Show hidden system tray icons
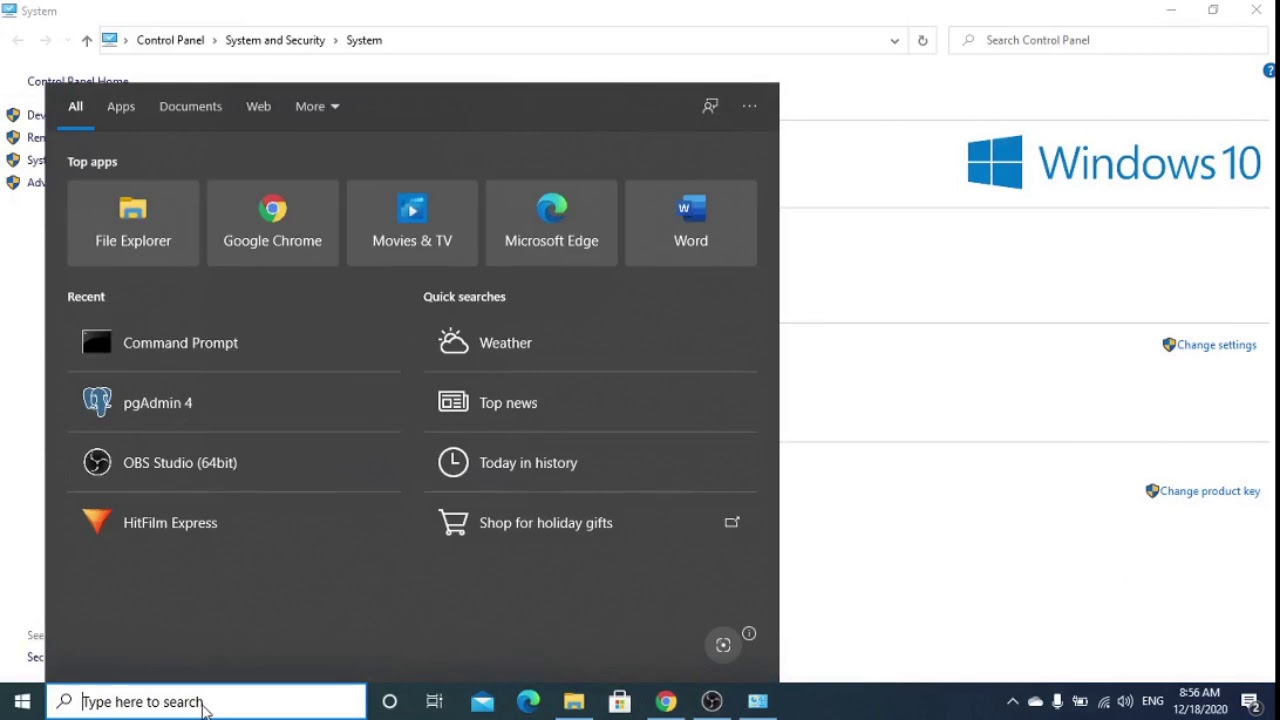This screenshot has height=720, width=1280. tap(1012, 702)
